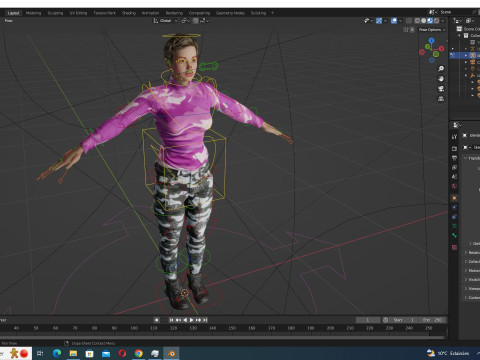Image resolution: width=480 pixels, height=360 pixels.
Task: Switch to rendered viewport shading
Action: (x=436, y=21)
